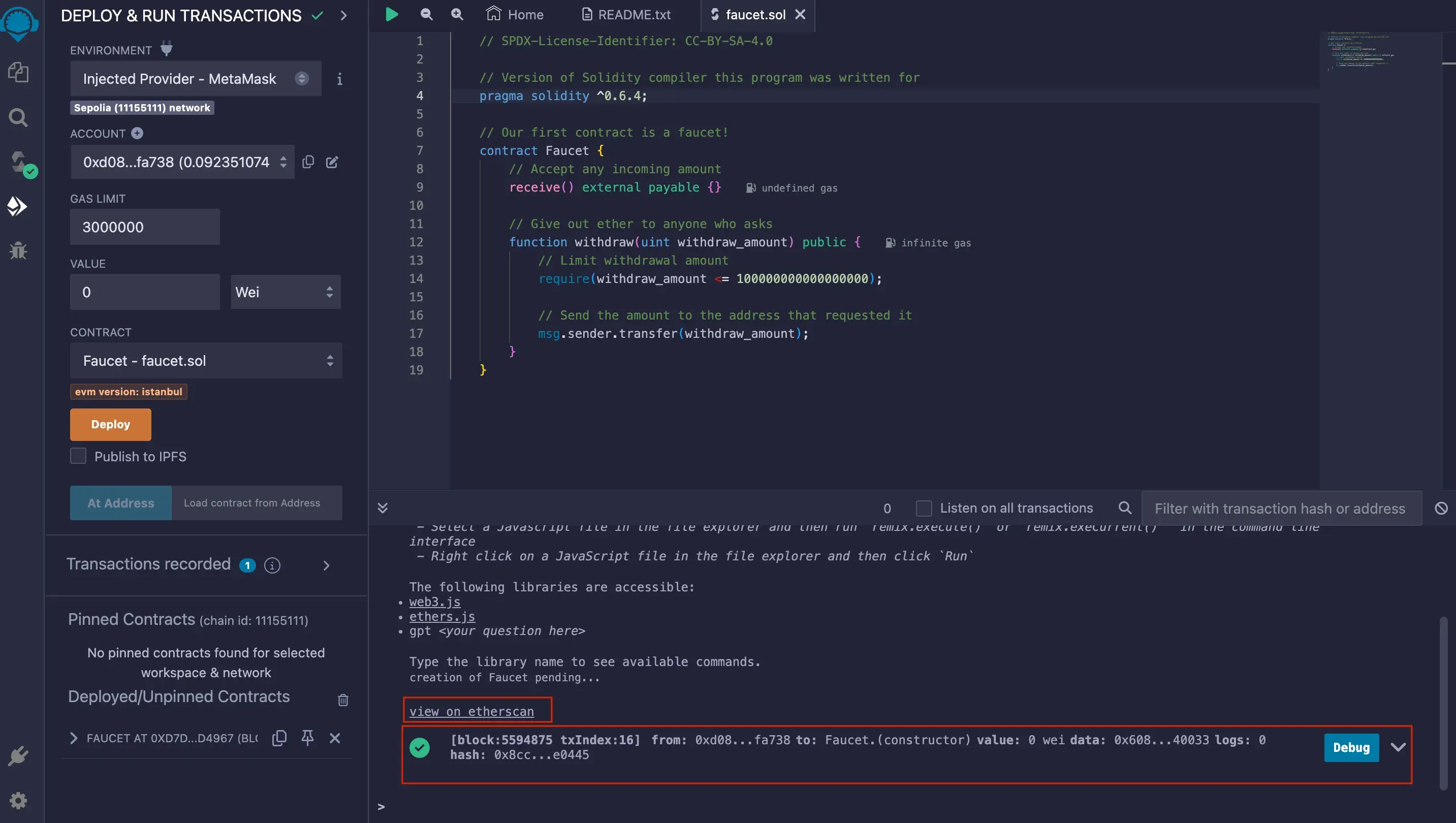Click the pragma solidity ^0.6.4 line
This screenshot has height=823, width=1456.
point(563,96)
